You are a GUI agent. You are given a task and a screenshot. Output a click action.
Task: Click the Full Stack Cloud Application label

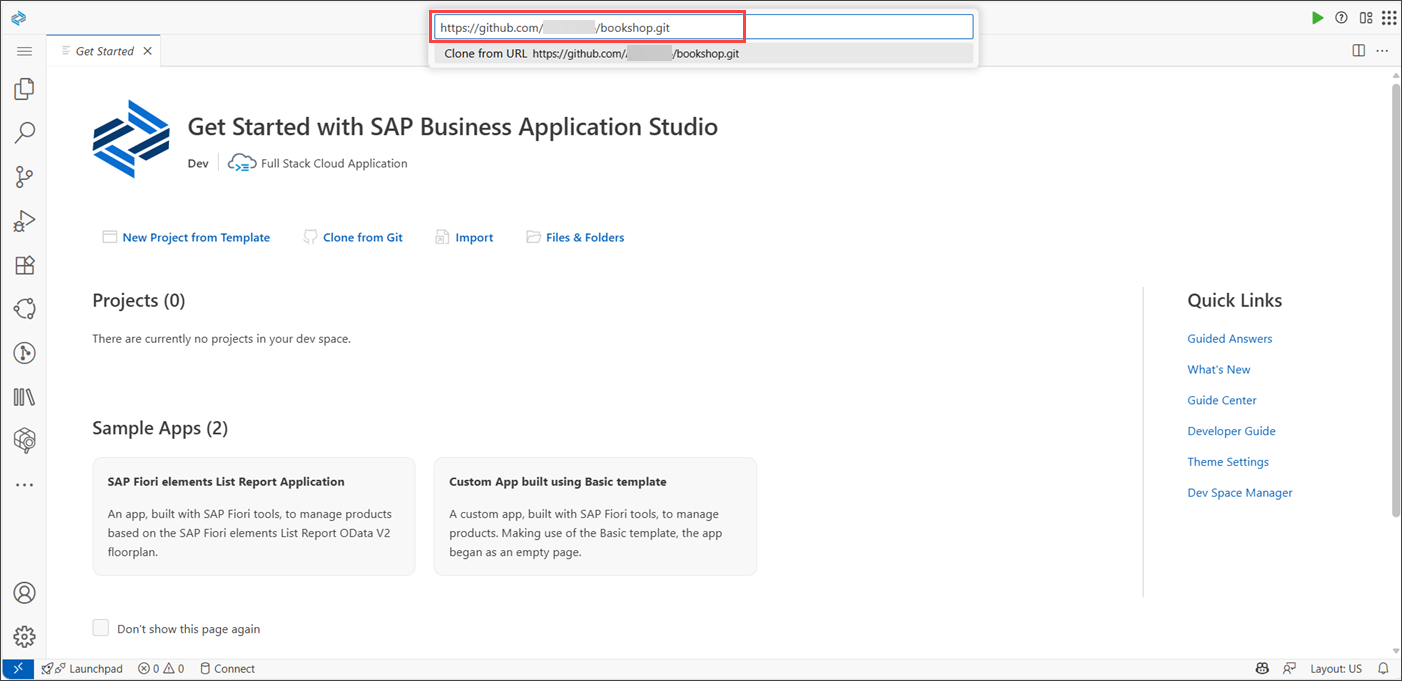coord(334,163)
